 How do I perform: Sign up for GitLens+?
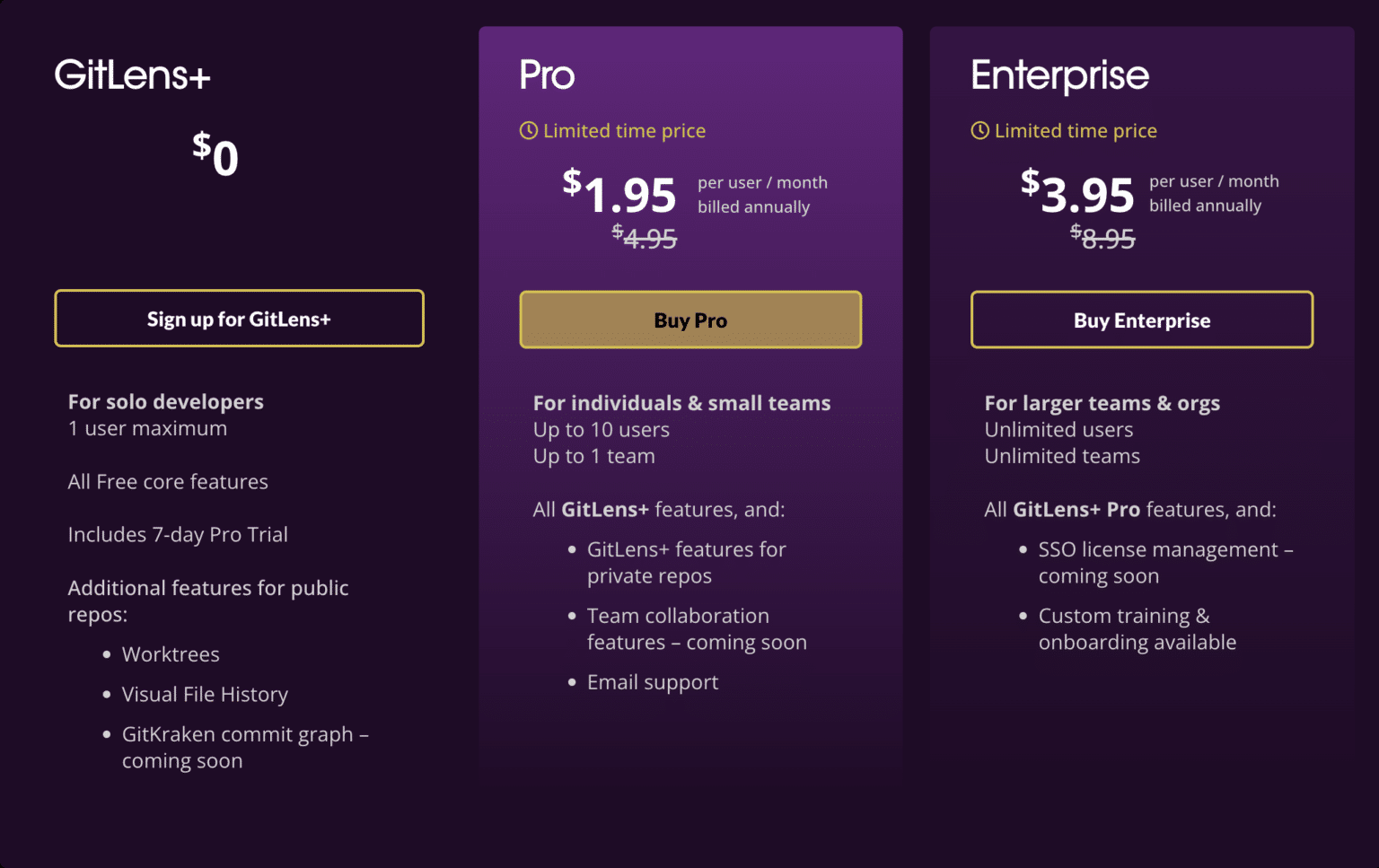click(239, 319)
